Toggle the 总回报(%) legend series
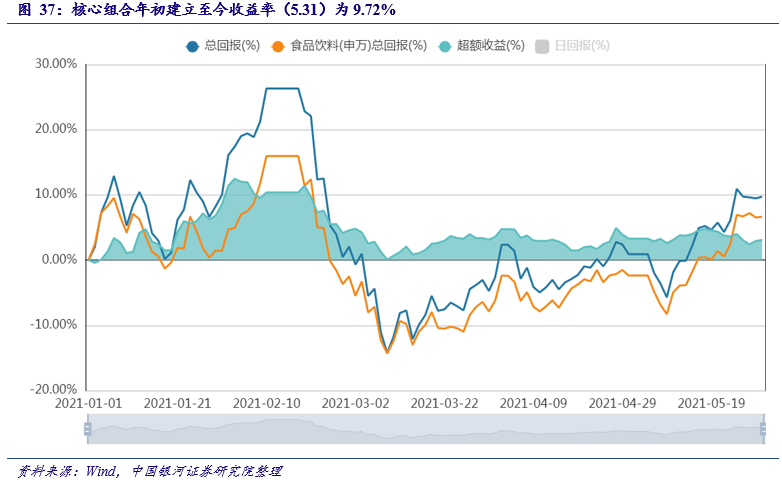The height and width of the screenshot is (484, 782). (223, 46)
